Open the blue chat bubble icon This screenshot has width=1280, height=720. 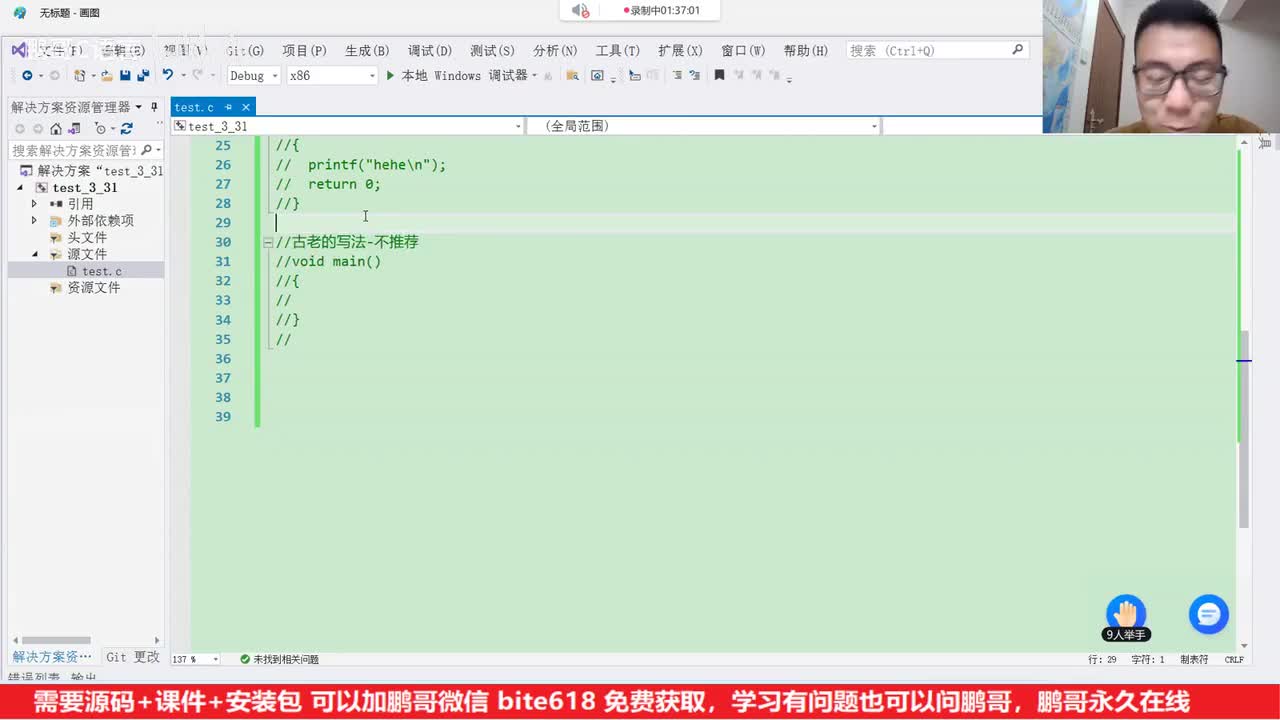pos(1208,614)
